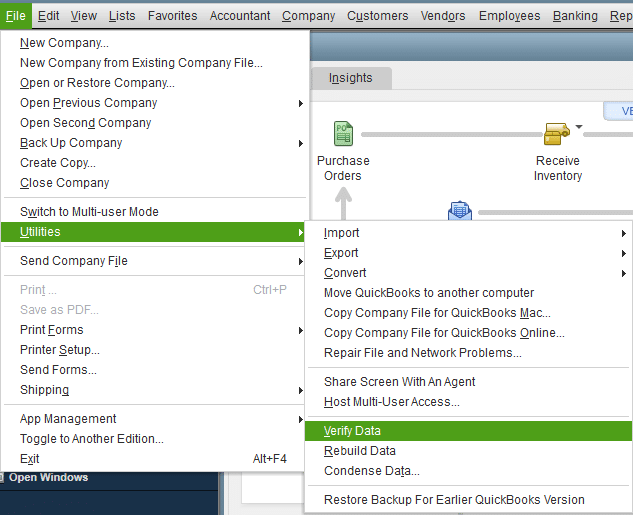
Task: Choose Repair File and Network Problems
Action: (x=422, y=353)
